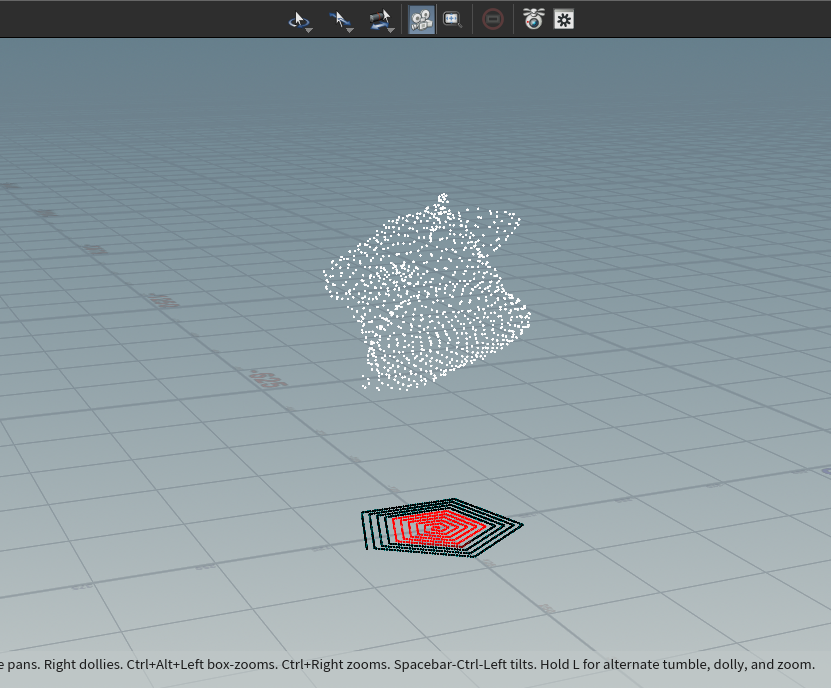Click the grid number label beside the point cloud
This screenshot has height=688, width=831.
pos(268,379)
